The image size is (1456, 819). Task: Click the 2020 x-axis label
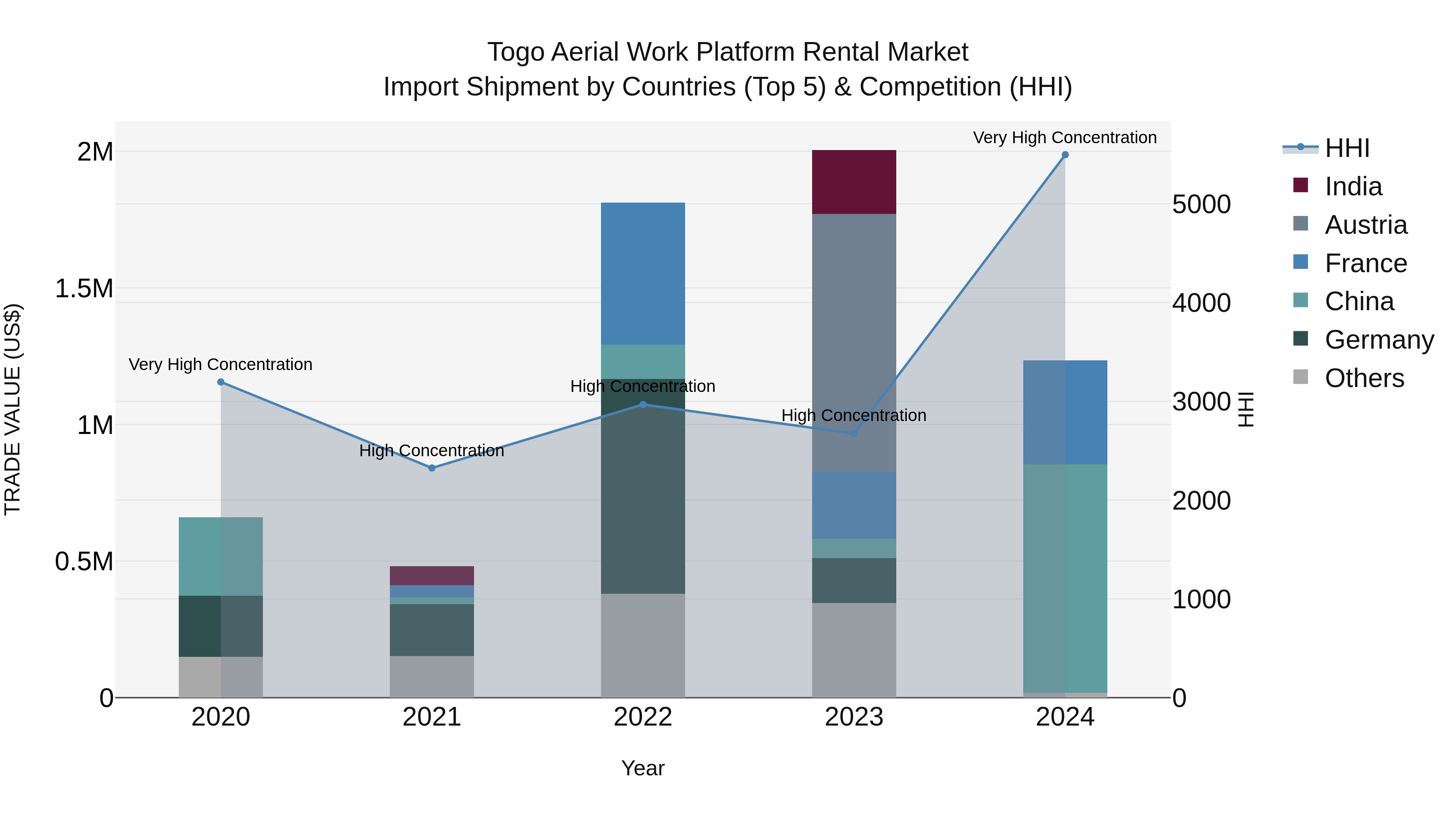click(221, 717)
